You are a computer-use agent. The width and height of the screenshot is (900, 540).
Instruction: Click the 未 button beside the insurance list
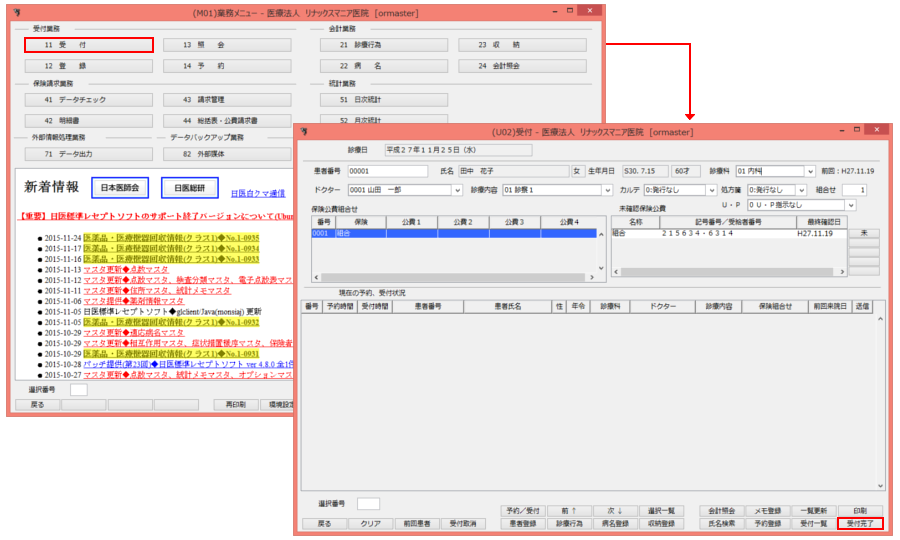tap(863, 233)
